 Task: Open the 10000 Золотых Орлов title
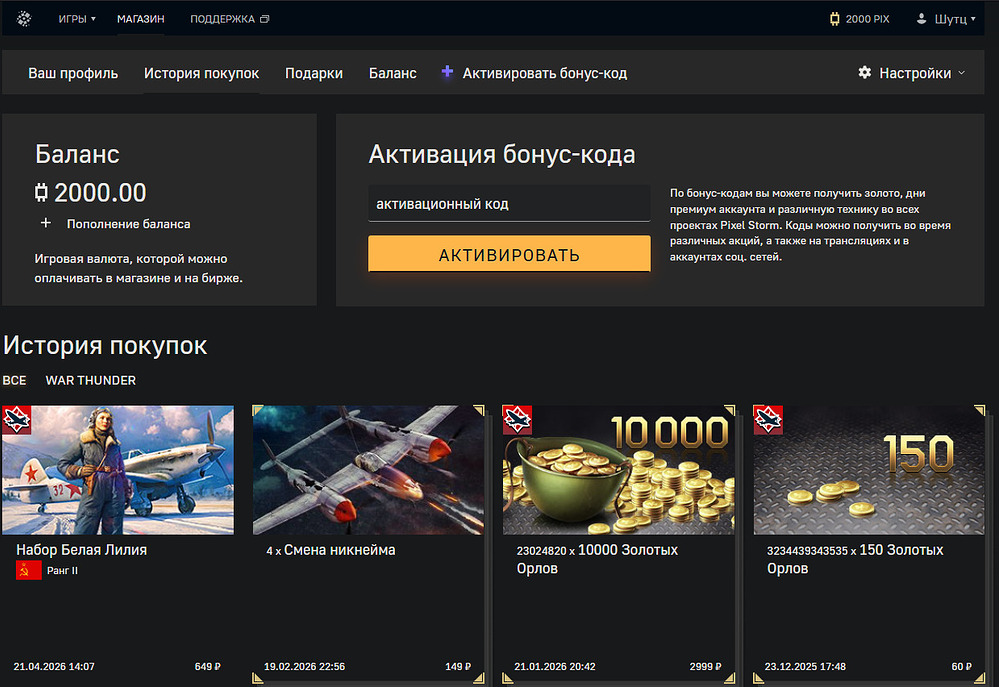[597, 559]
